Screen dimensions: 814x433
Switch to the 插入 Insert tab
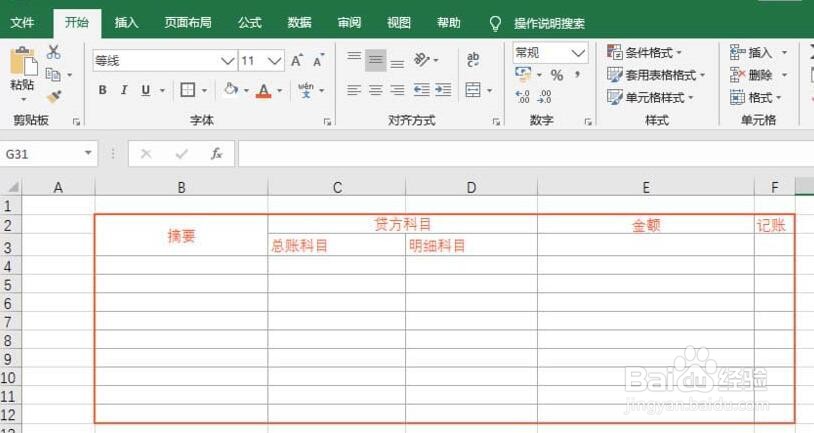coord(126,23)
